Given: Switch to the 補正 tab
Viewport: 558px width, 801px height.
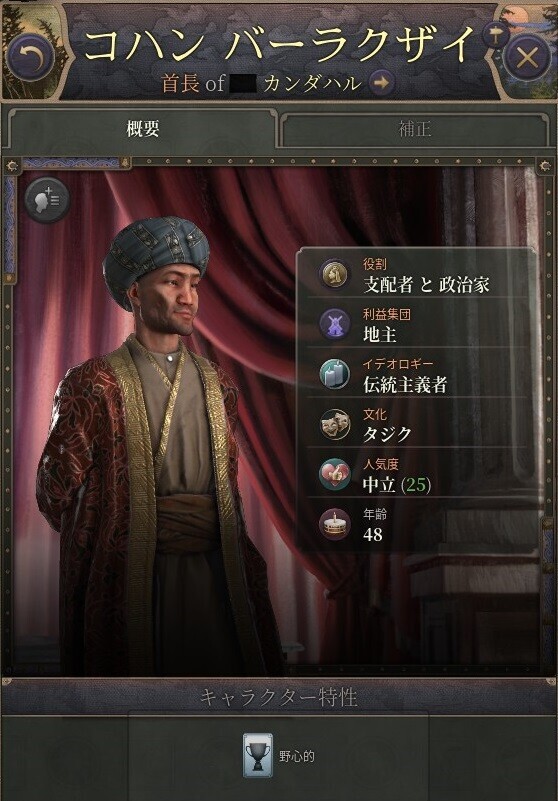Looking at the screenshot, I should tap(414, 129).
